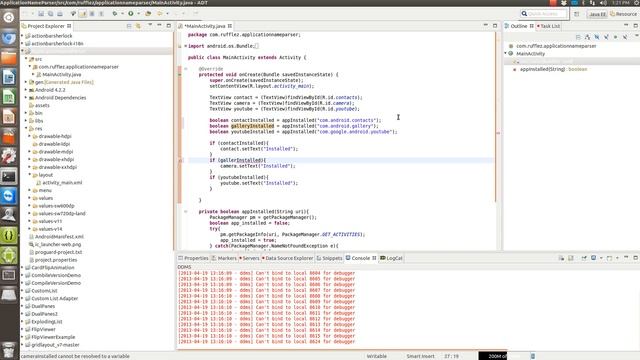Click the Open Perspective icon
This screenshot has width=640, height=360.
pos(577,14)
